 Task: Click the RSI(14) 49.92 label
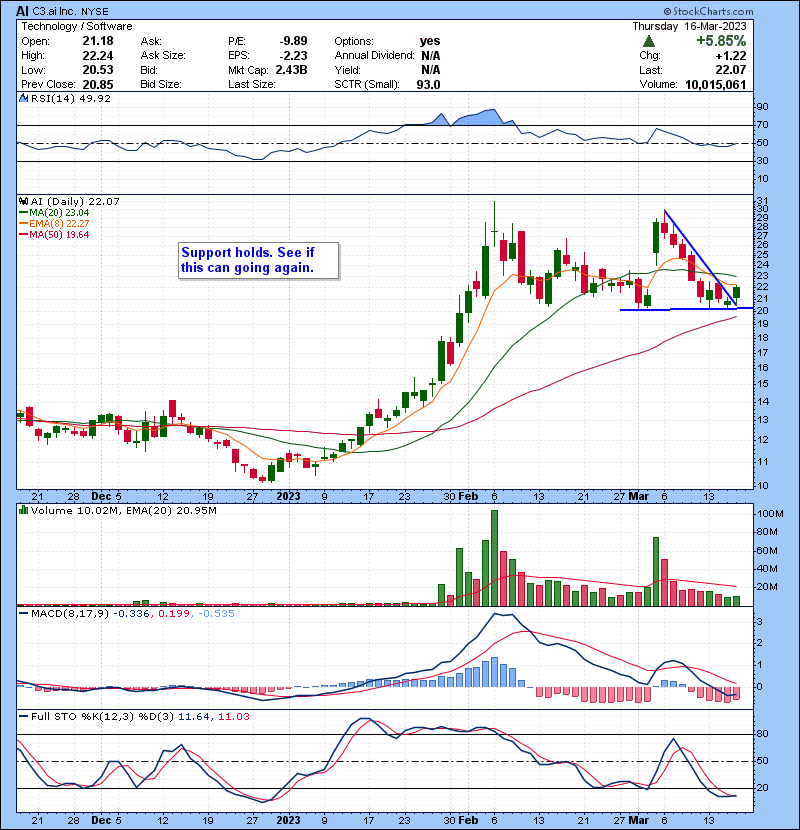pos(71,98)
